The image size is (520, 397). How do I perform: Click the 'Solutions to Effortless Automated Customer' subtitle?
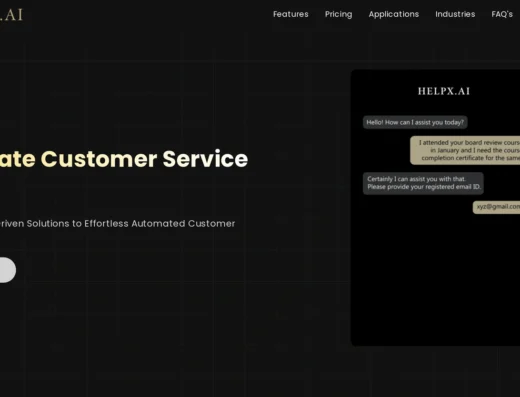[131, 223]
